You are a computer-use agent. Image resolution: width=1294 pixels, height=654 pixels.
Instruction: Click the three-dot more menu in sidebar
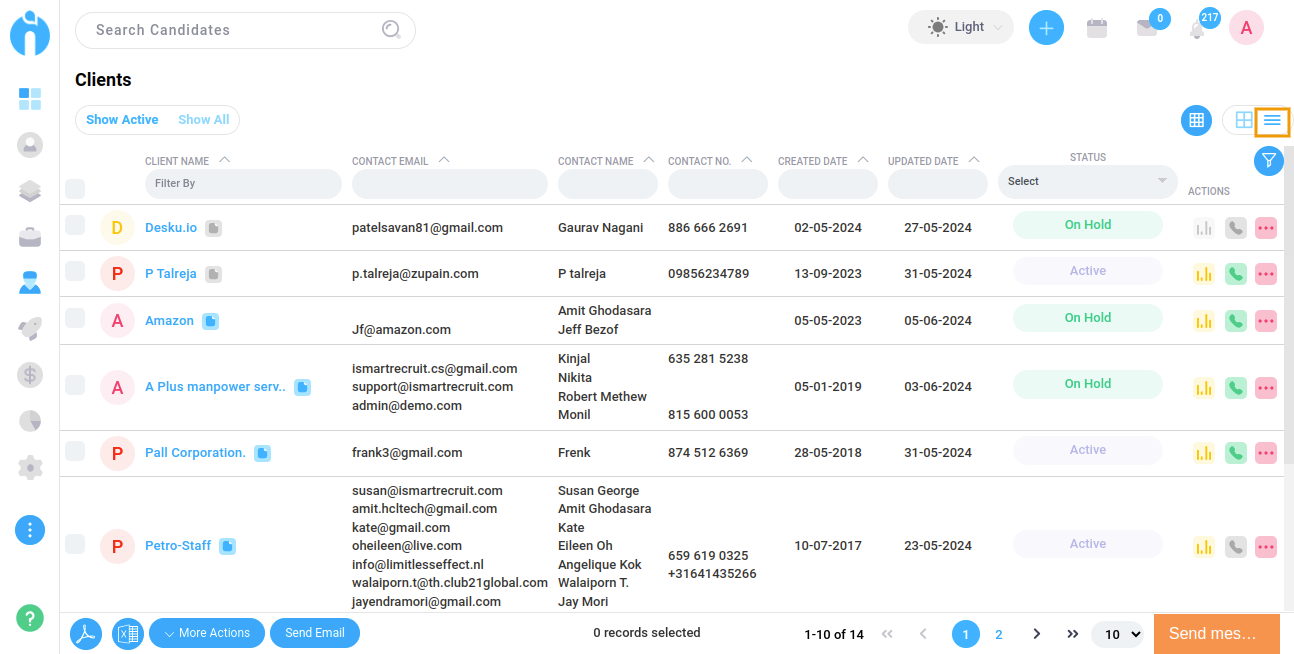30,530
